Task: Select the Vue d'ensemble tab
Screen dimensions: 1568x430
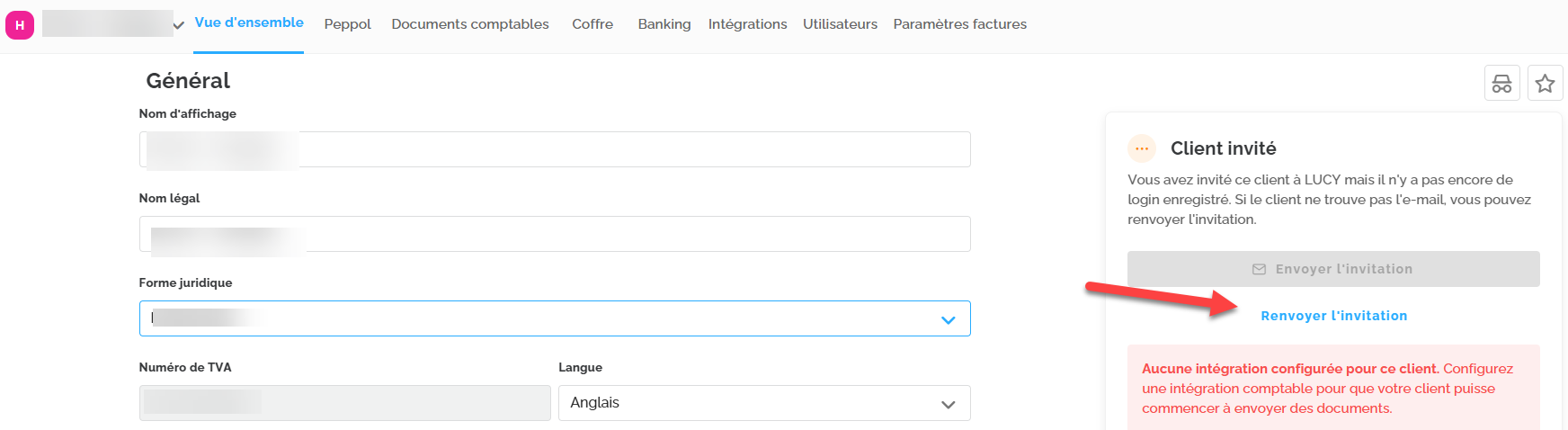Action: tap(249, 22)
